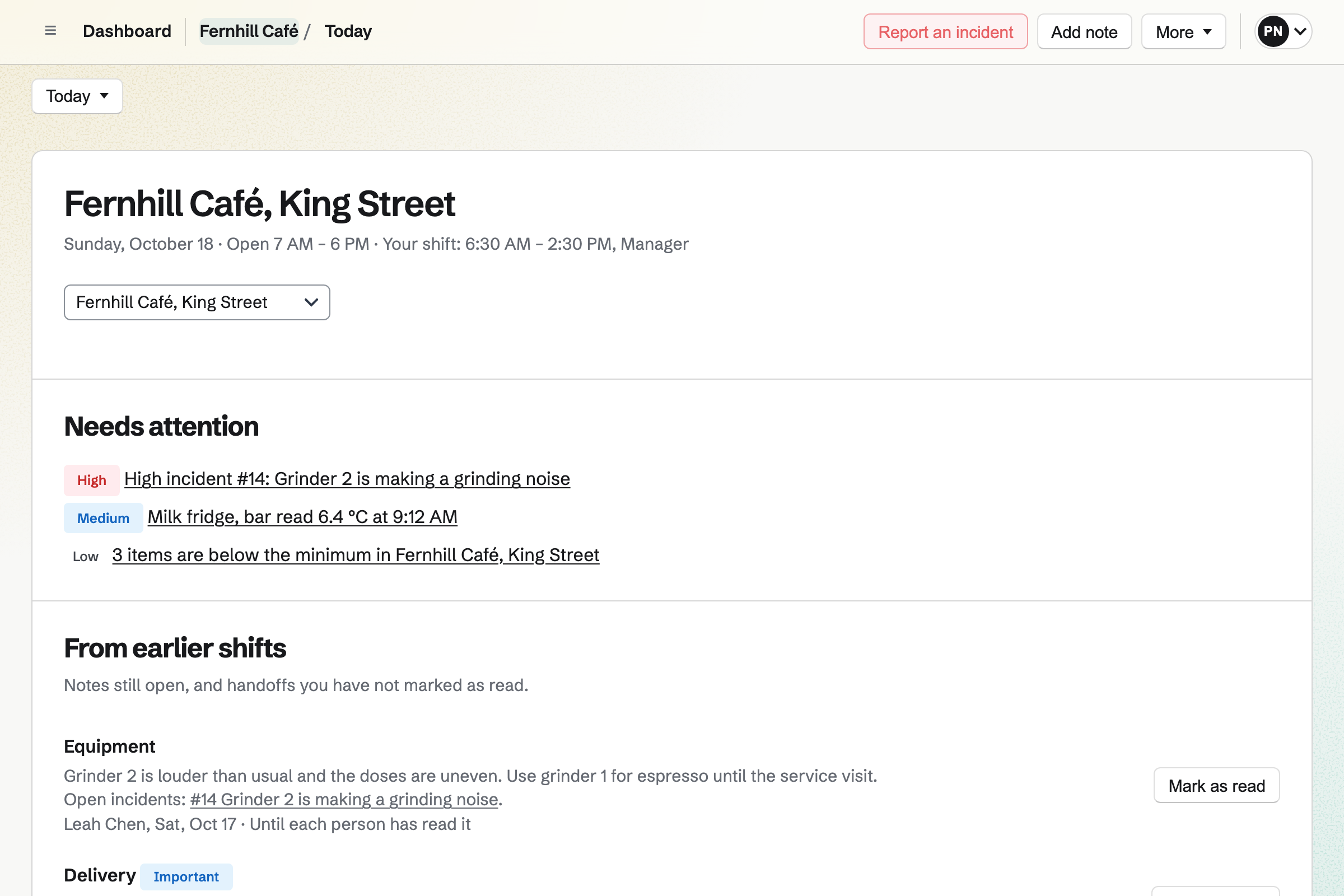Click the Equipment note heading
The width and height of the screenshot is (1344, 896).
click(110, 746)
